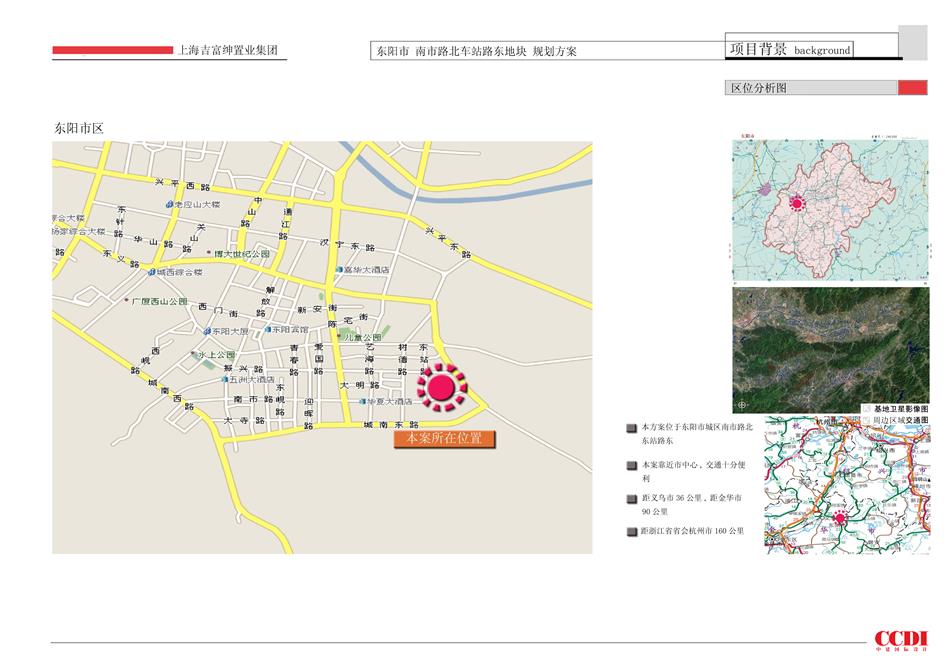Click the red marker on the regional traffic map
This screenshot has width=950, height=671.
coord(839,518)
